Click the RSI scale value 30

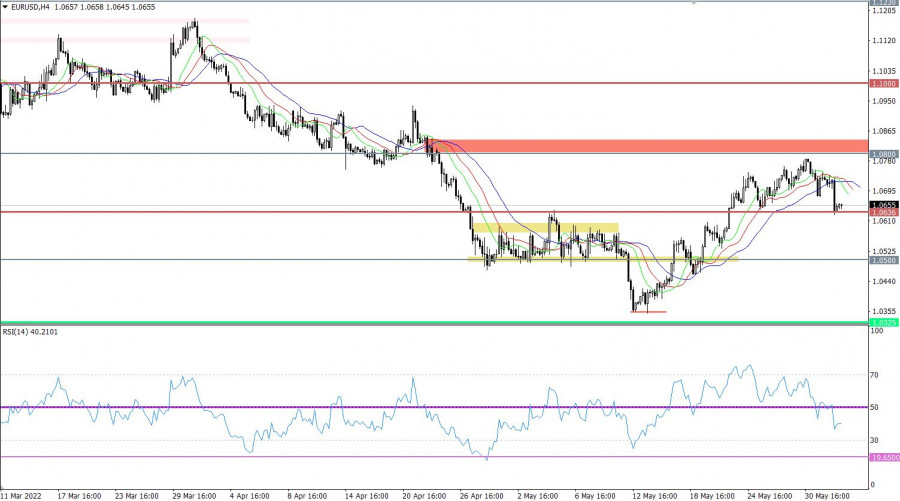[874, 441]
